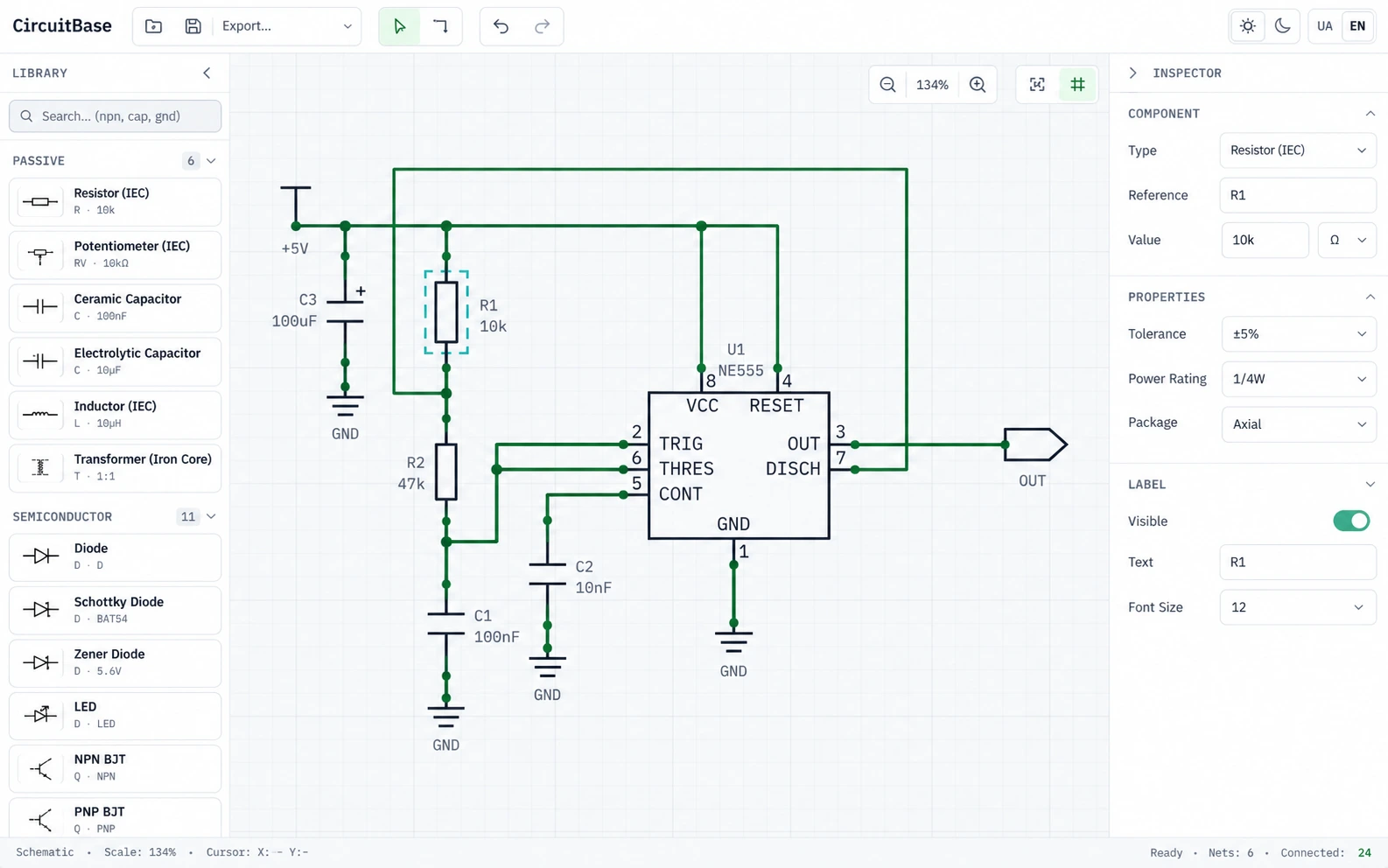This screenshot has height=868, width=1388.
Task: Open the Export dropdown
Action: [x=286, y=26]
